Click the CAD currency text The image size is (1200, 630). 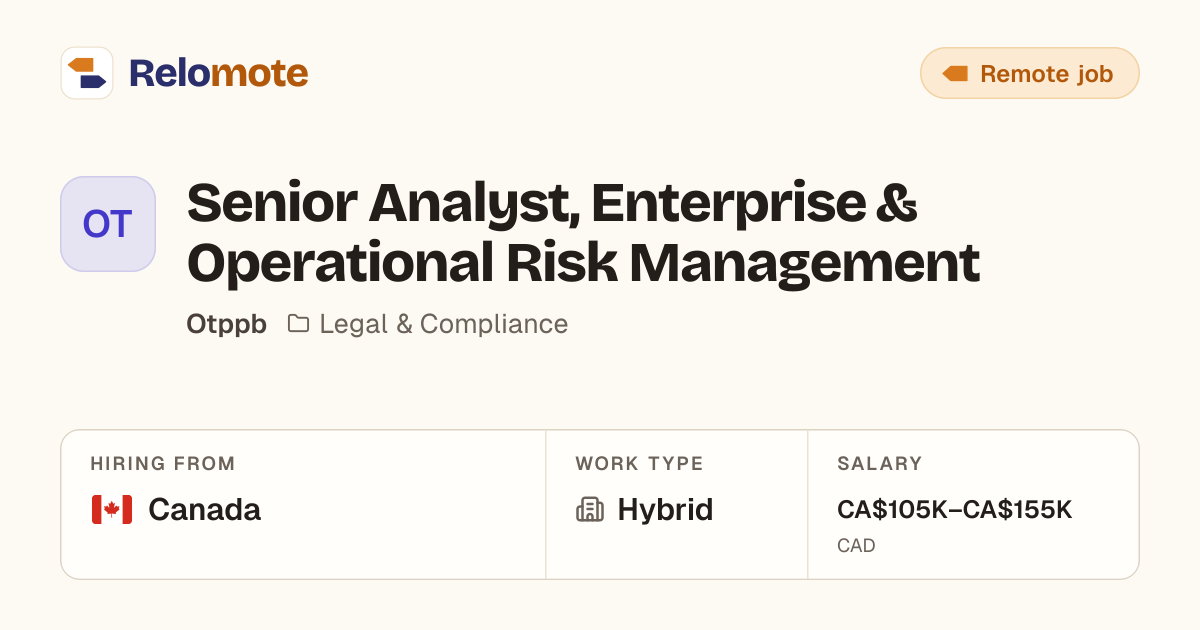[x=857, y=546]
